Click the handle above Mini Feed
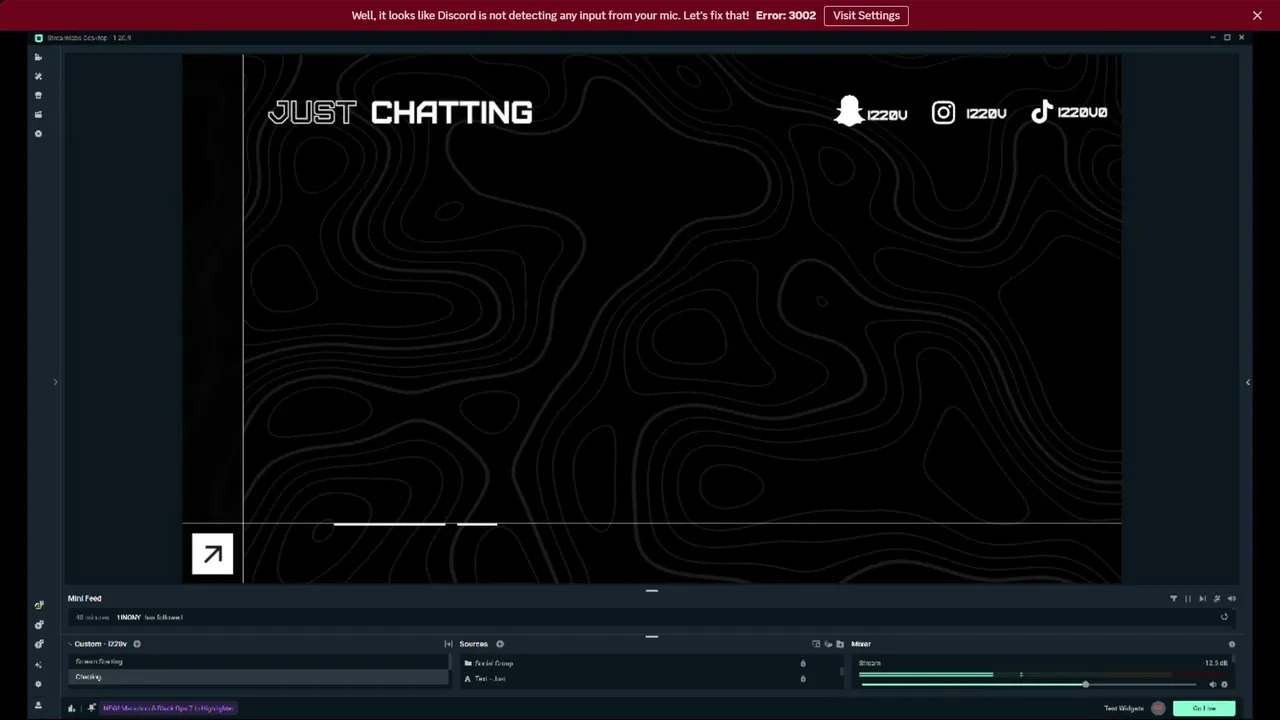The height and width of the screenshot is (720, 1280). point(652,591)
